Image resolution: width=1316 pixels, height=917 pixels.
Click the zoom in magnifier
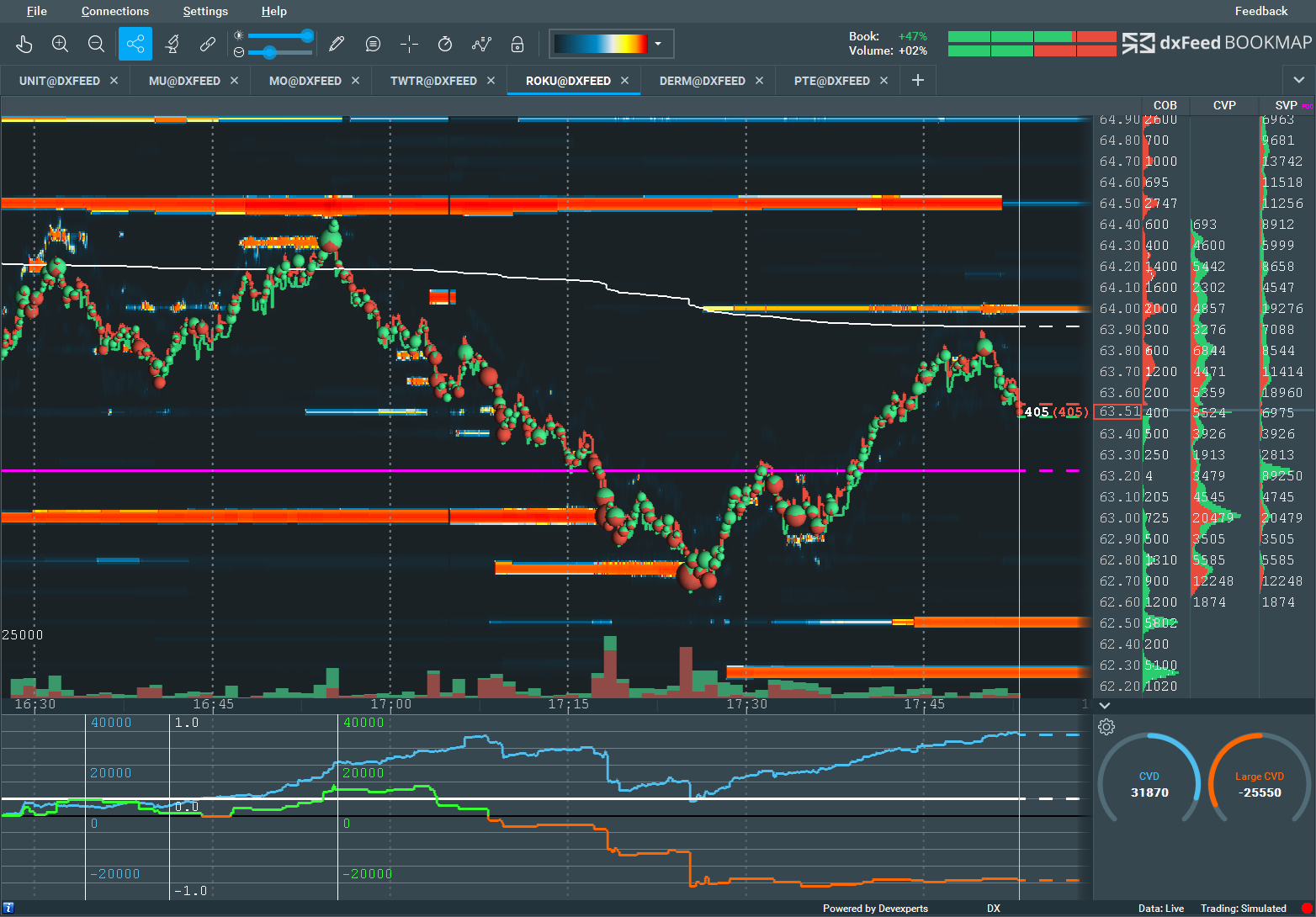click(x=60, y=44)
